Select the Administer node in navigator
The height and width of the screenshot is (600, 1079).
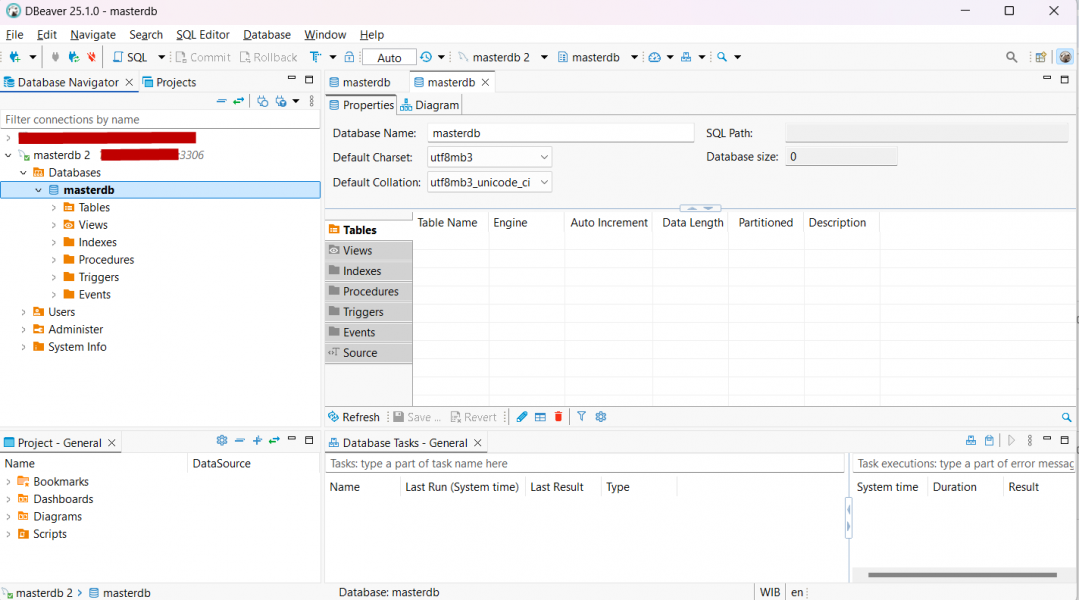tap(76, 330)
